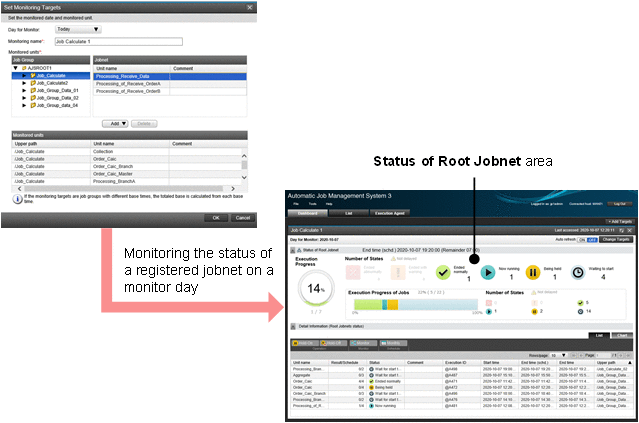Click the Job_Calculate2 folder icon
639x423 pixels.
[33, 83]
